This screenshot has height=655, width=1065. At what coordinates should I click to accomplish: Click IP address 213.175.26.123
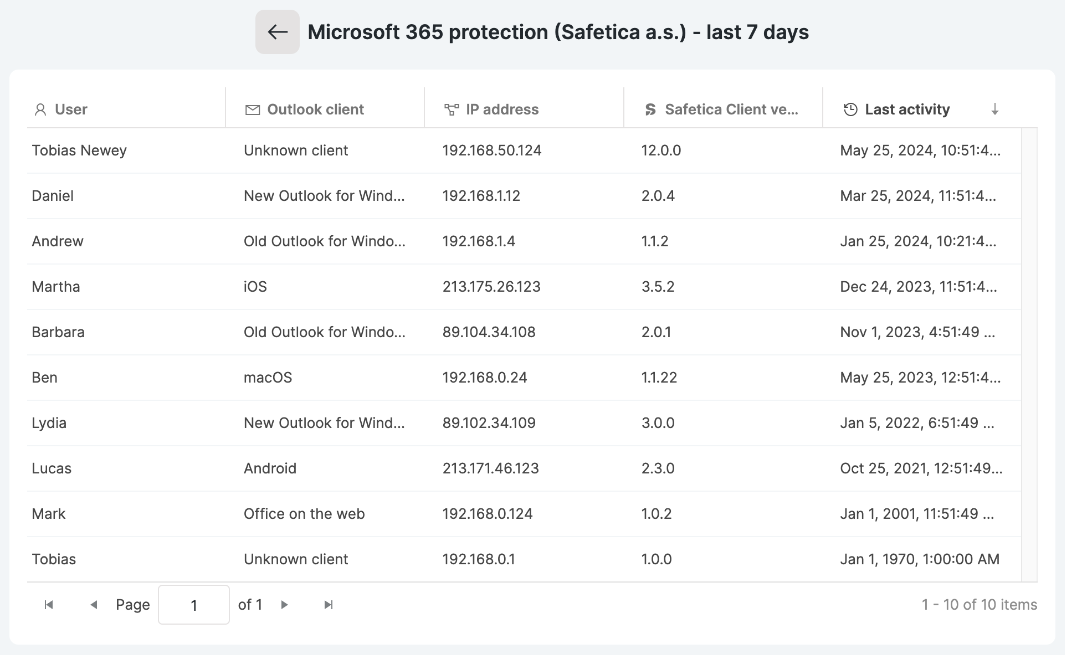[x=492, y=287]
